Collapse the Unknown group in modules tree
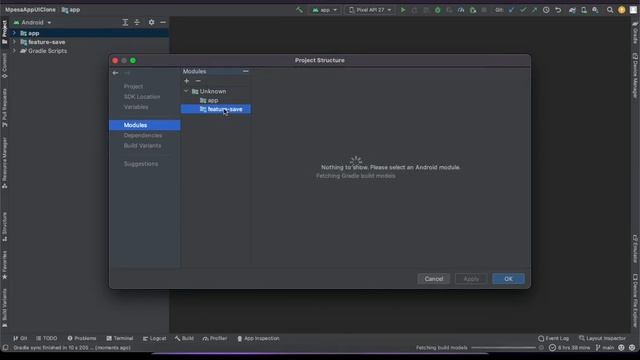 tap(187, 91)
